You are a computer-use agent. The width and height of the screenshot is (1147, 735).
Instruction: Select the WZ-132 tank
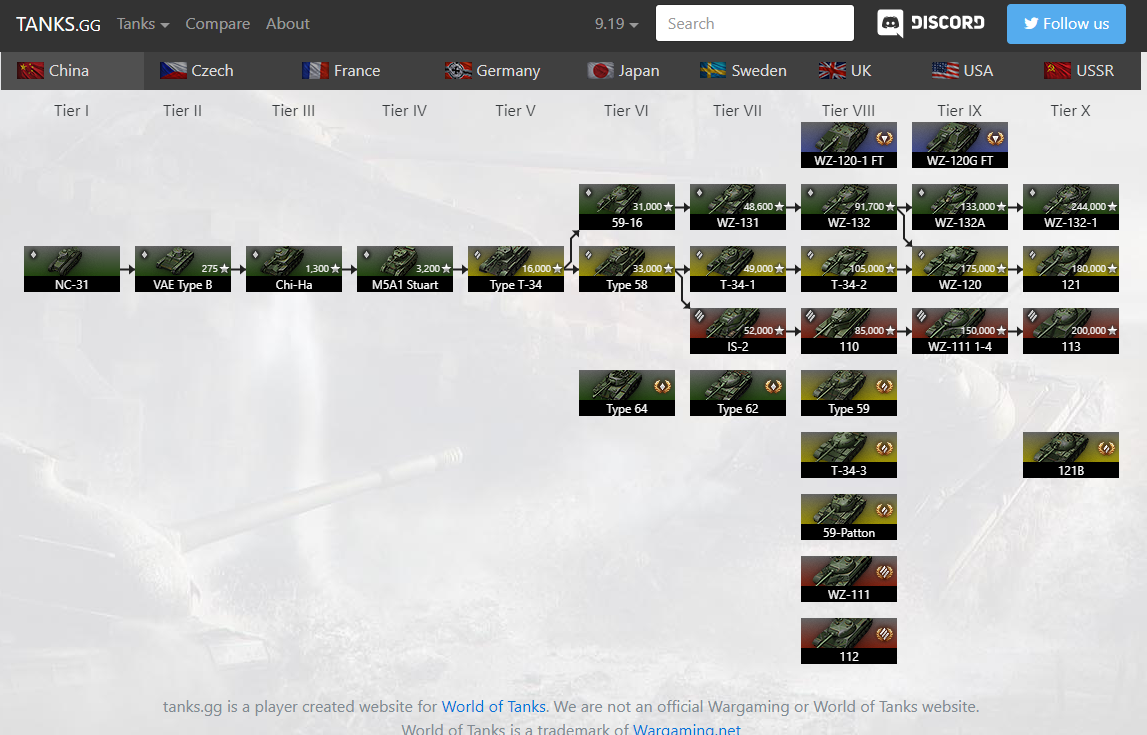click(x=849, y=207)
